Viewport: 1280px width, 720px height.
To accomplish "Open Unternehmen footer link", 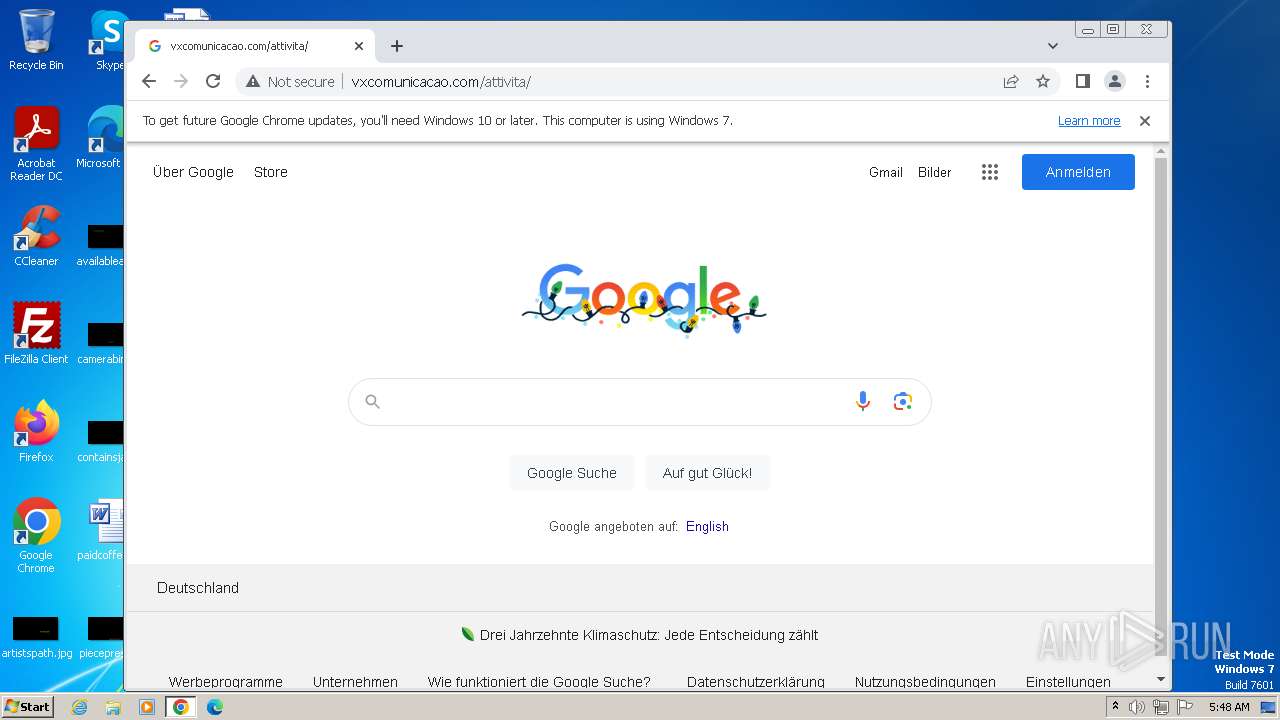I will [355, 682].
